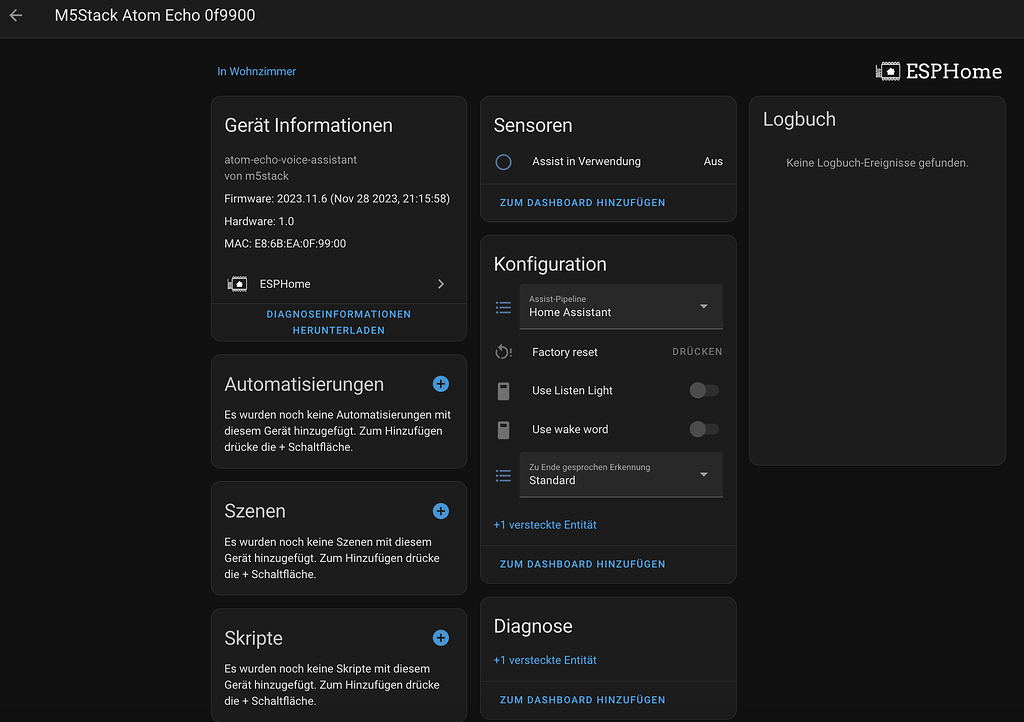Screen dimensions: 1024x722
Task: Click the Factory reset icon
Action: (x=504, y=352)
